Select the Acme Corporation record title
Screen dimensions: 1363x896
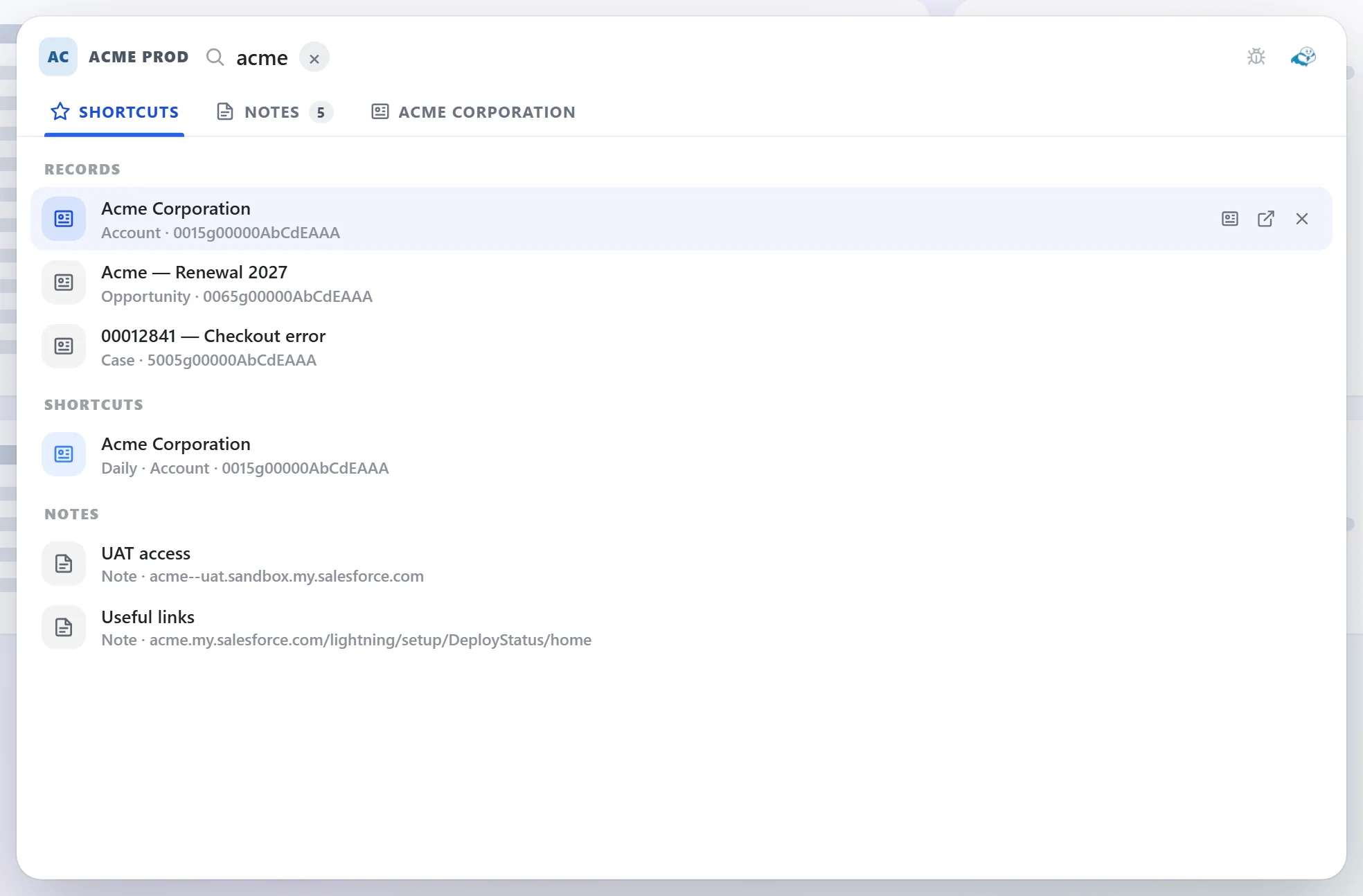[176, 208]
